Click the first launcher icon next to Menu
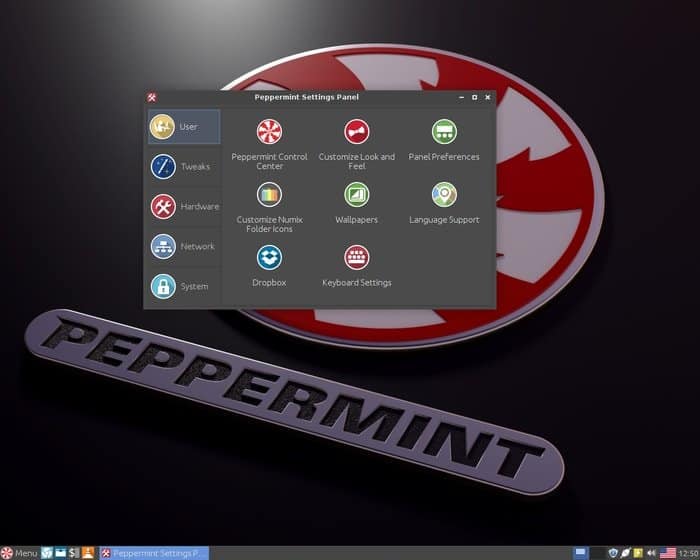This screenshot has width=700, height=560. (x=47, y=553)
